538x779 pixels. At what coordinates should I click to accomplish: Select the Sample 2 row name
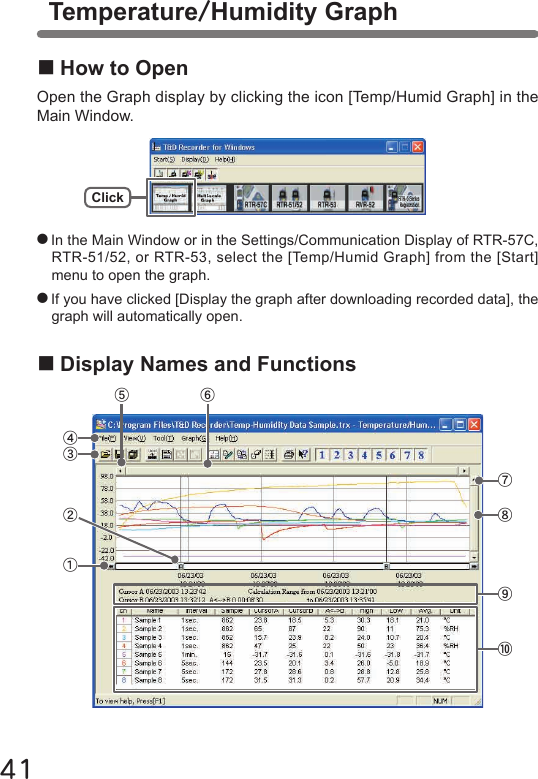coord(148,629)
